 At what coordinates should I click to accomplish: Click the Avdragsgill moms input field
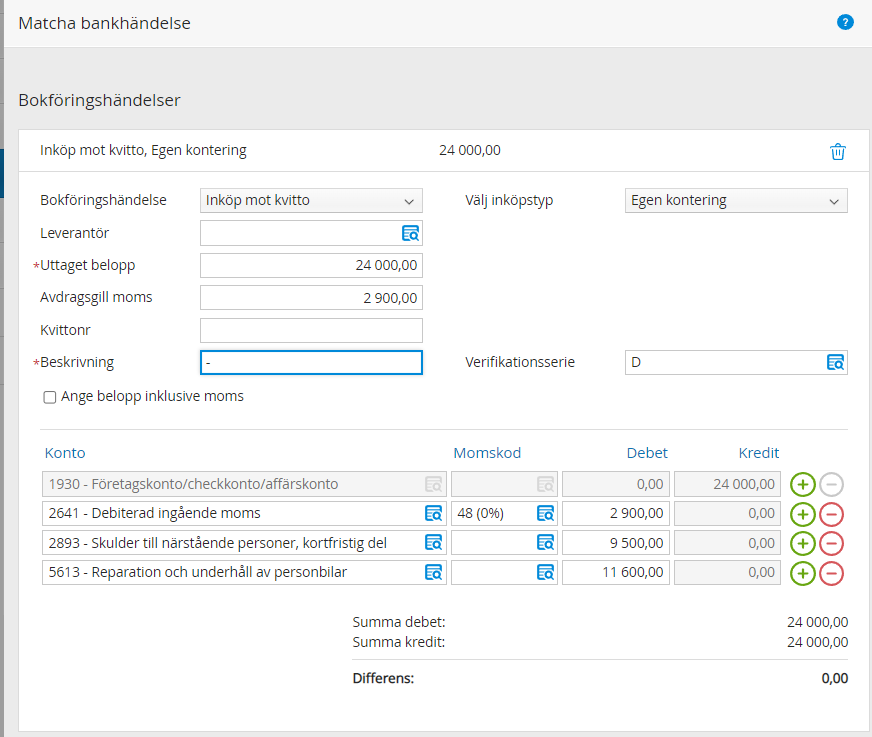pos(311,298)
